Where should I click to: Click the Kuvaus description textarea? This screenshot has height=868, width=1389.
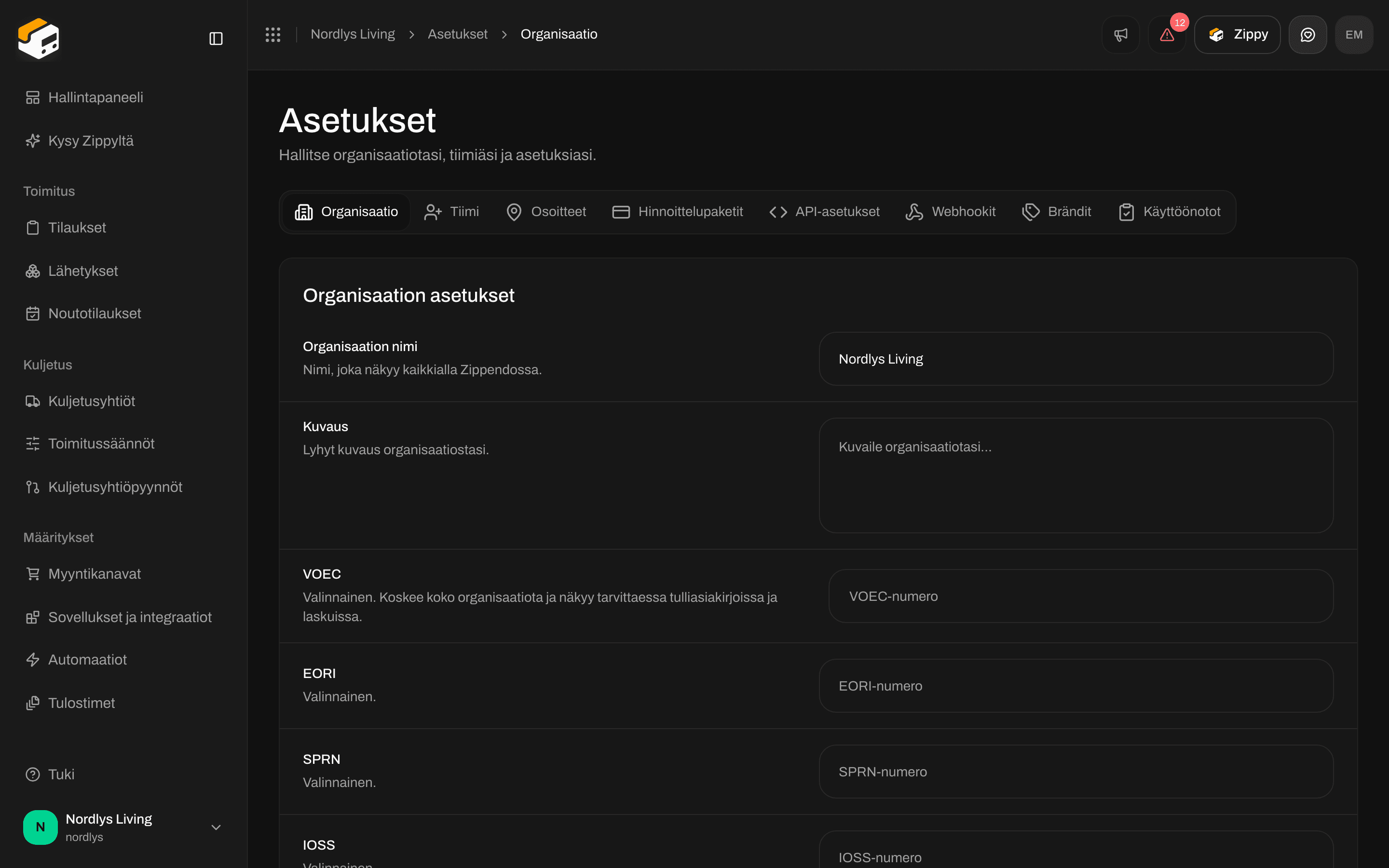click(x=1076, y=475)
